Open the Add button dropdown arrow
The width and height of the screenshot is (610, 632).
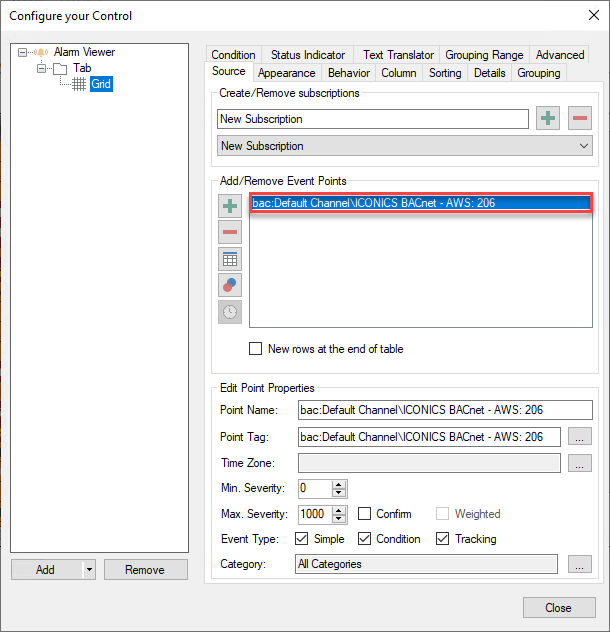[89, 570]
